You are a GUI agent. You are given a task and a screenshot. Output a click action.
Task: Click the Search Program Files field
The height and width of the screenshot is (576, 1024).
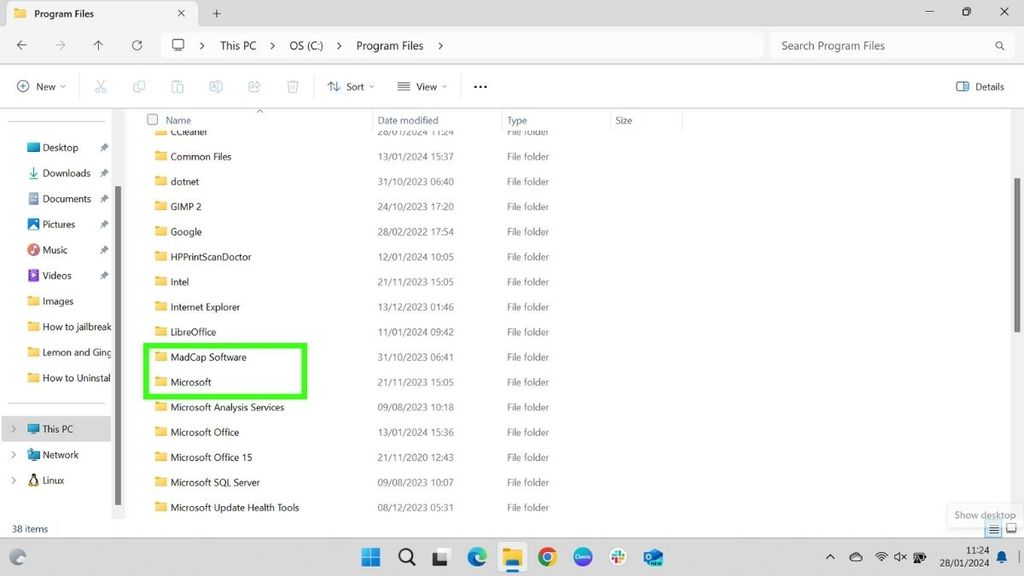pyautogui.click(x=880, y=46)
